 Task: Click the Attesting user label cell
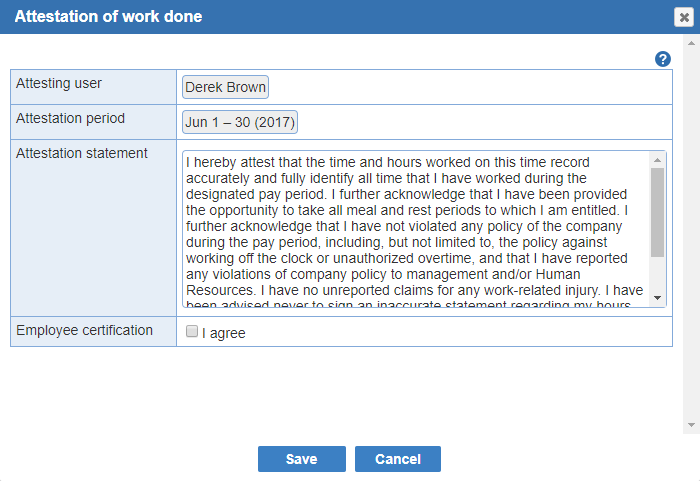(x=93, y=87)
